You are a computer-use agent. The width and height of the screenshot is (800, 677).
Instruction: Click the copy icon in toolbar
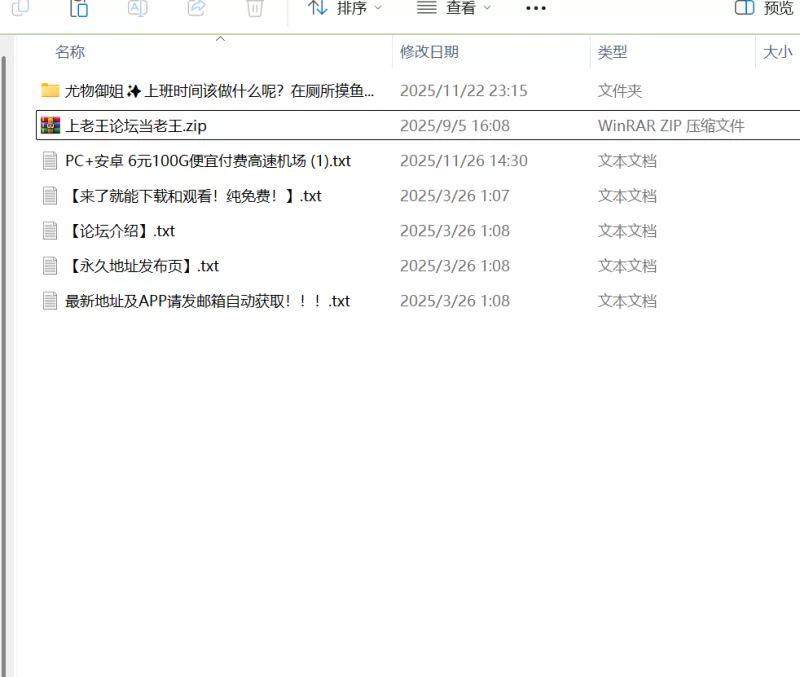(20, 7)
